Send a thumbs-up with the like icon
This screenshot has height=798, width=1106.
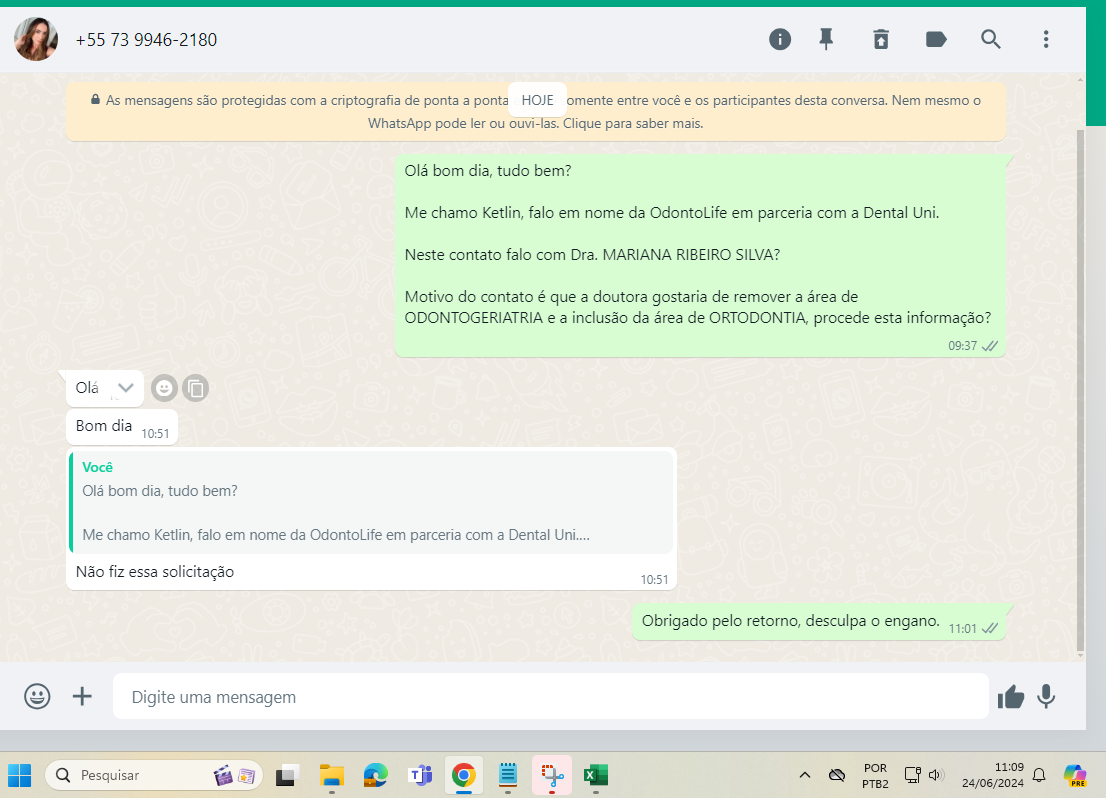[x=1011, y=696]
